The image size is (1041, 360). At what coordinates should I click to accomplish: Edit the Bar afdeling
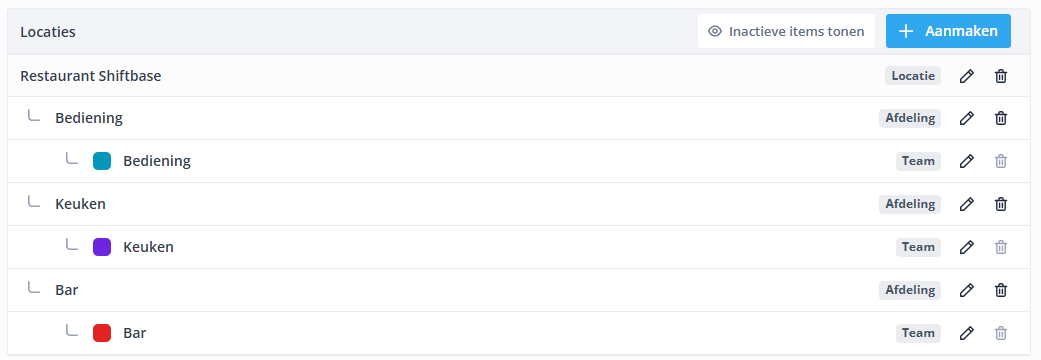coord(967,290)
